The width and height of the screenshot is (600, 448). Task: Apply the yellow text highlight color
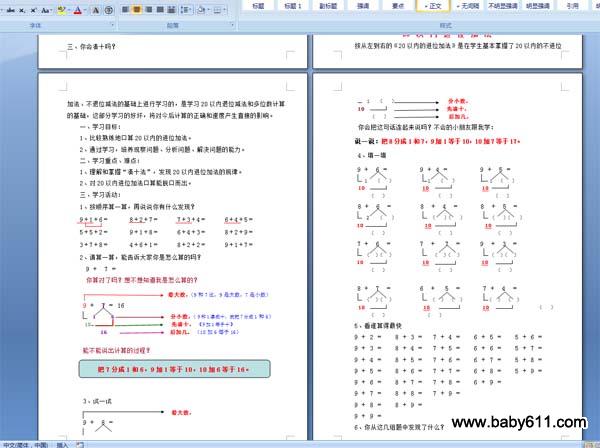click(61, 10)
